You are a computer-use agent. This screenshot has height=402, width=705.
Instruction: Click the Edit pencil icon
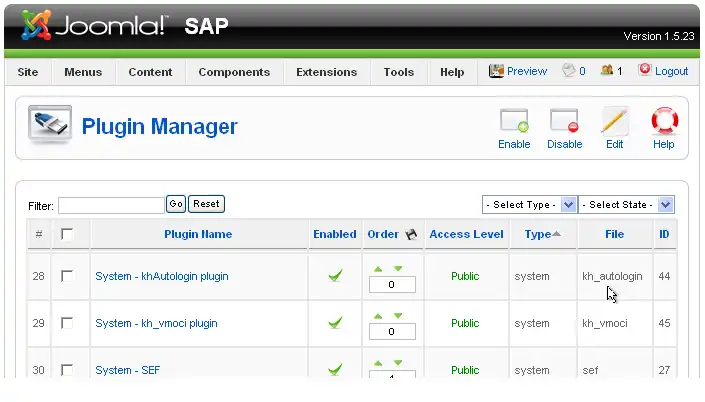(x=614, y=123)
